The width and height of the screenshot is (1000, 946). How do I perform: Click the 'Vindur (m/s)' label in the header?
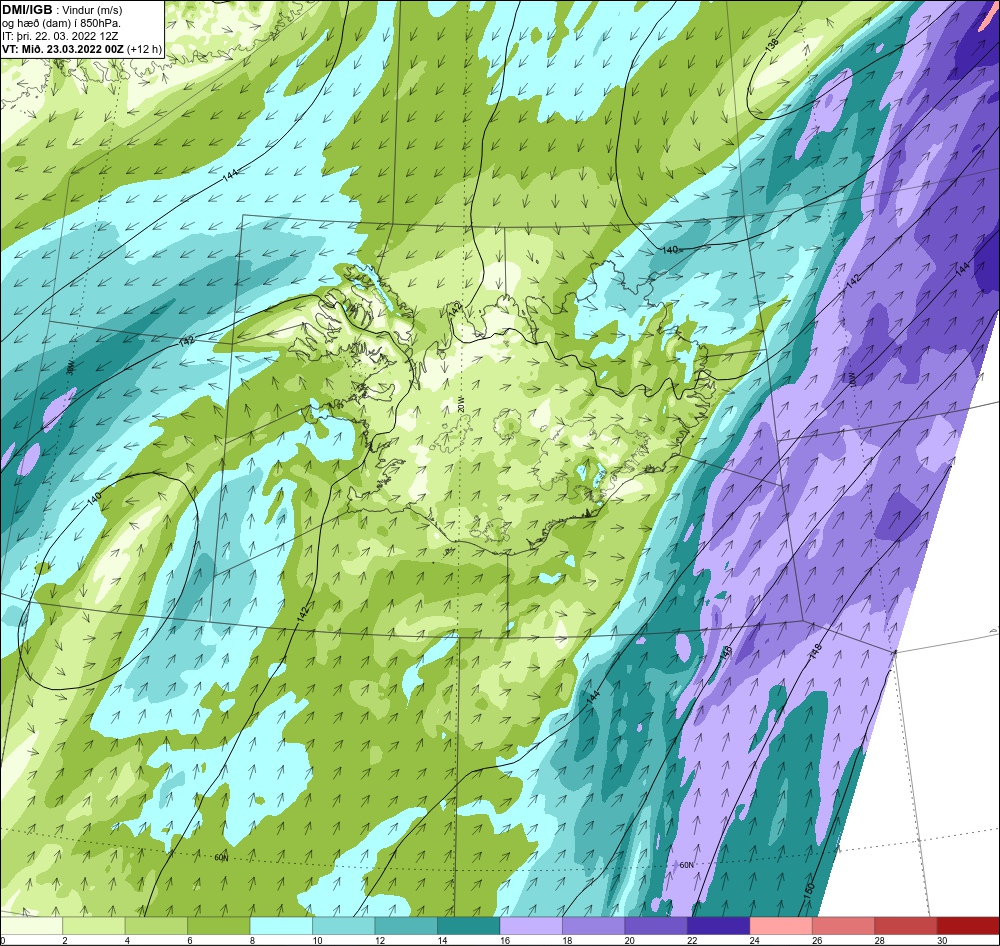93,10
